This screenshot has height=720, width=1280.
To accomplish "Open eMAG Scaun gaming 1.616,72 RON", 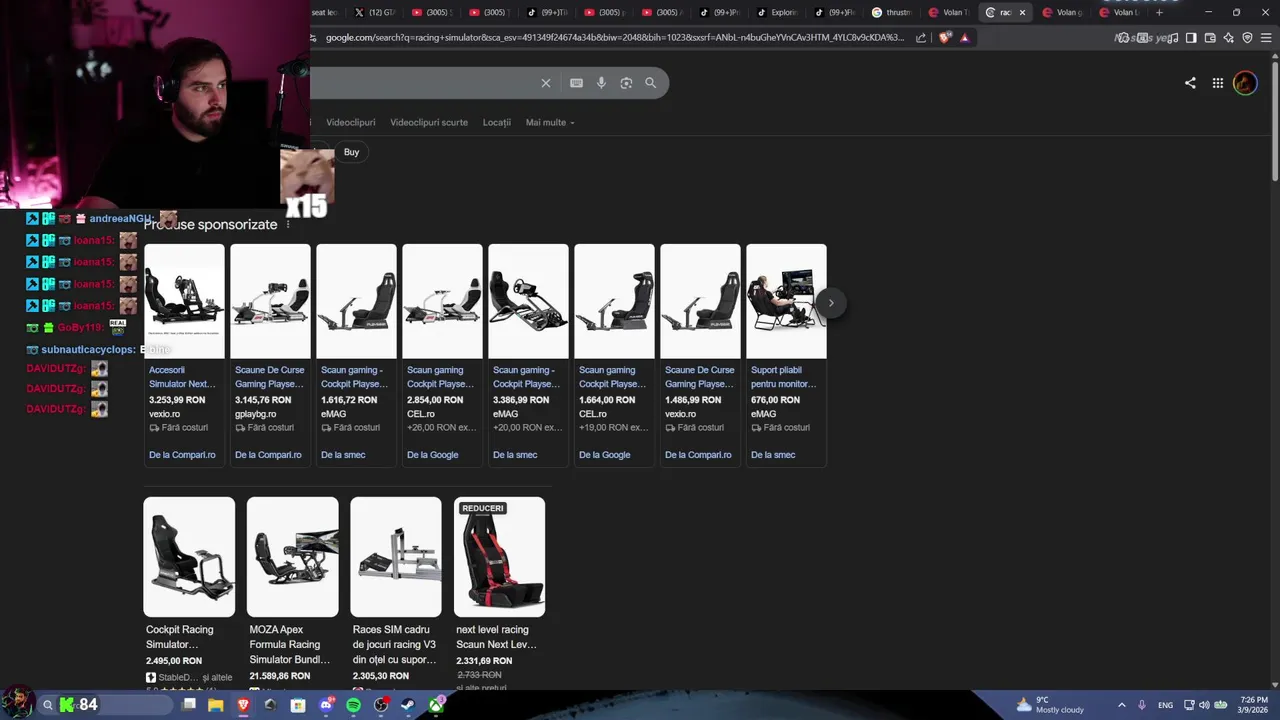I will tap(356, 355).
